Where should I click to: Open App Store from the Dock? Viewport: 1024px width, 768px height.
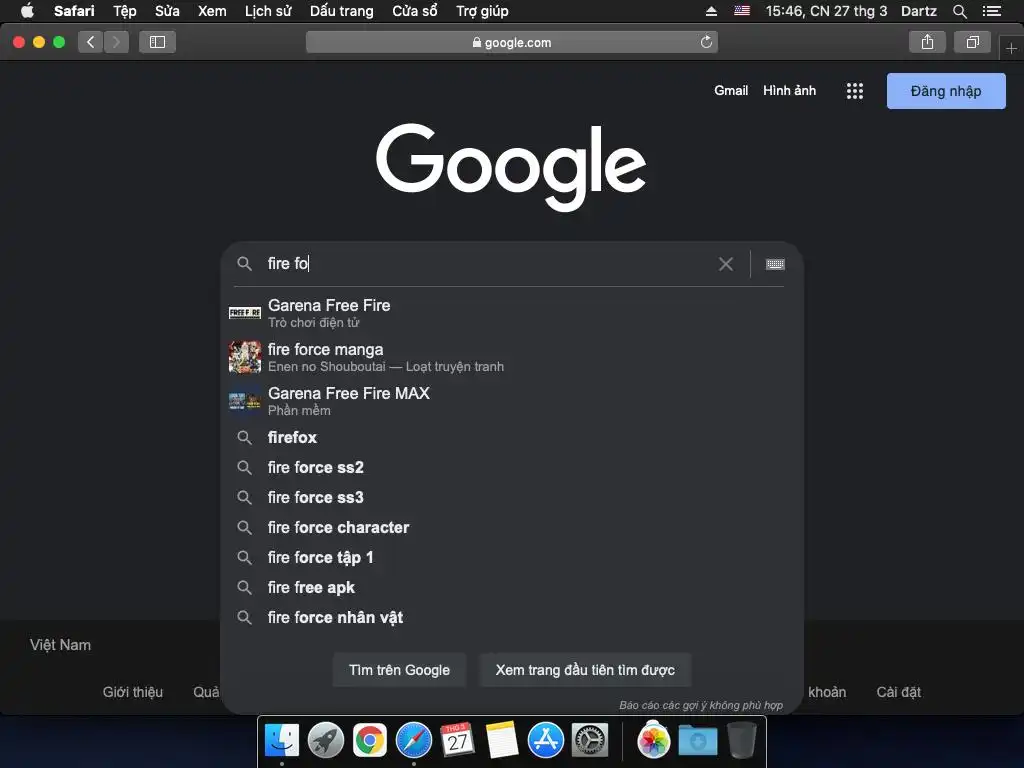545,740
